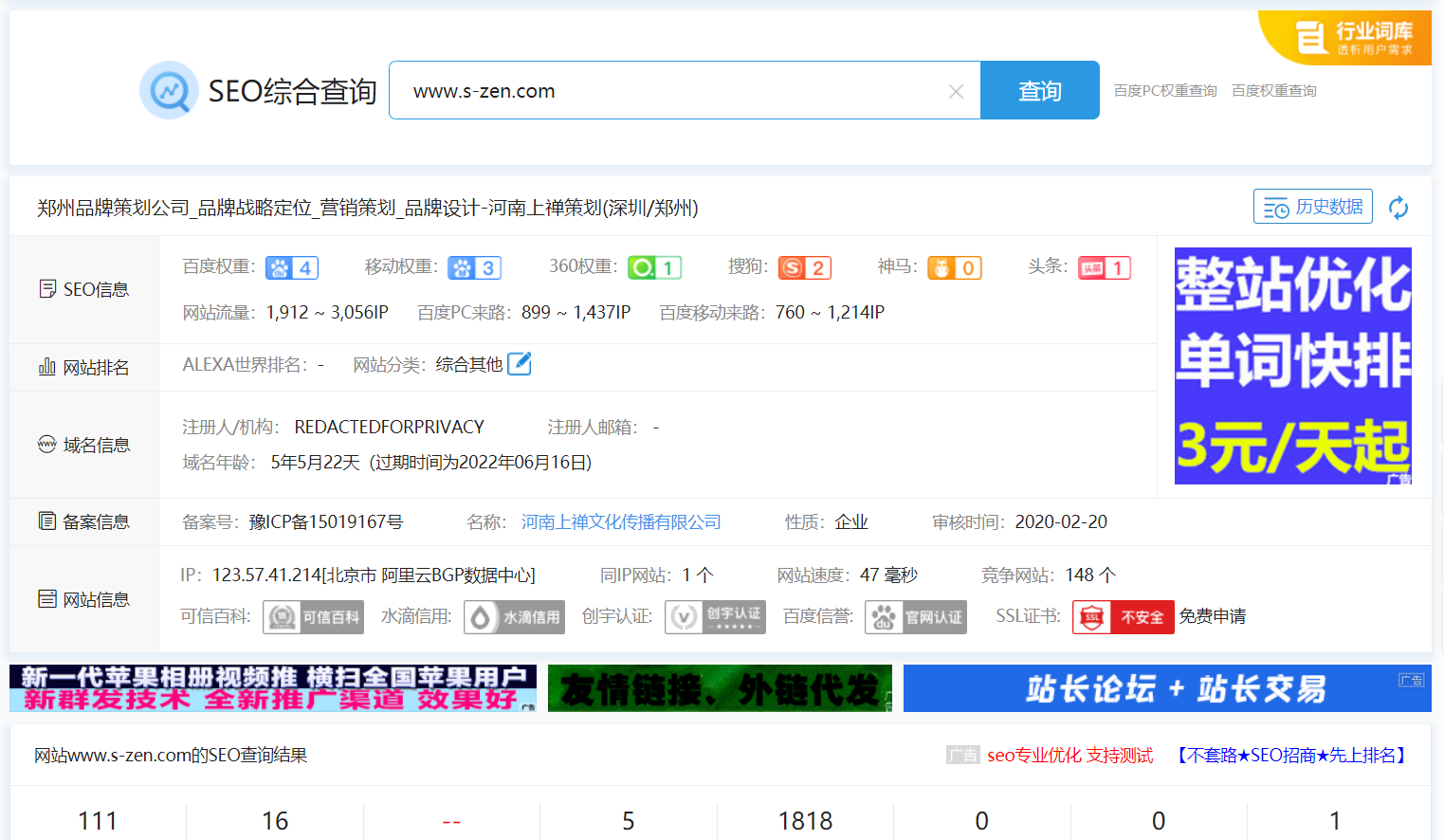
Task: Open the 行业词库 corner banner
Action: point(1346,38)
